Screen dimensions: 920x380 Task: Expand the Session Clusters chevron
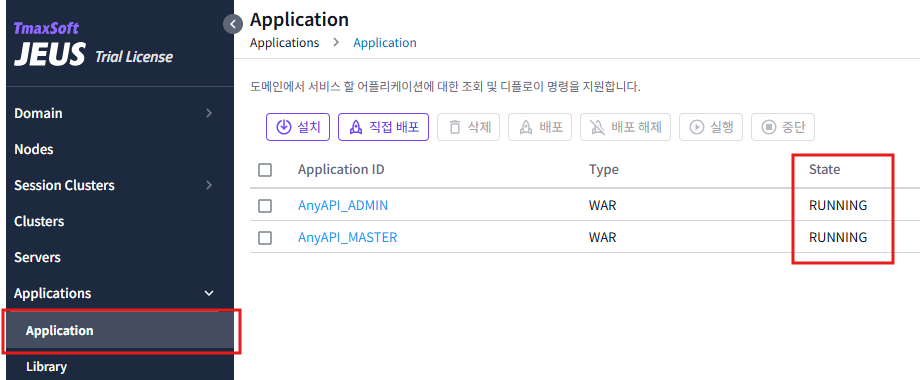point(209,185)
